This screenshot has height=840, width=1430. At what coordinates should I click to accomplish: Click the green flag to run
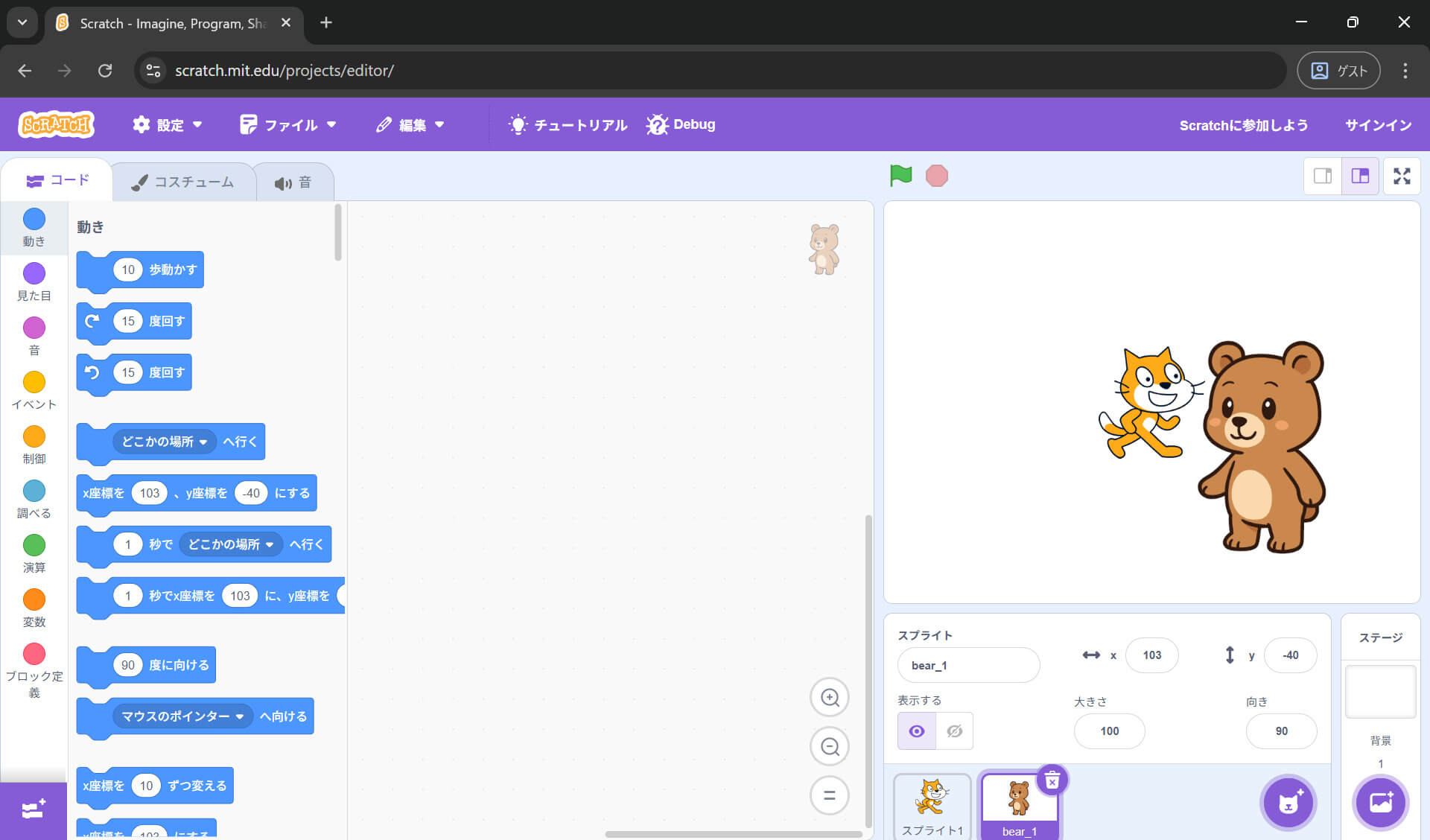click(x=900, y=176)
